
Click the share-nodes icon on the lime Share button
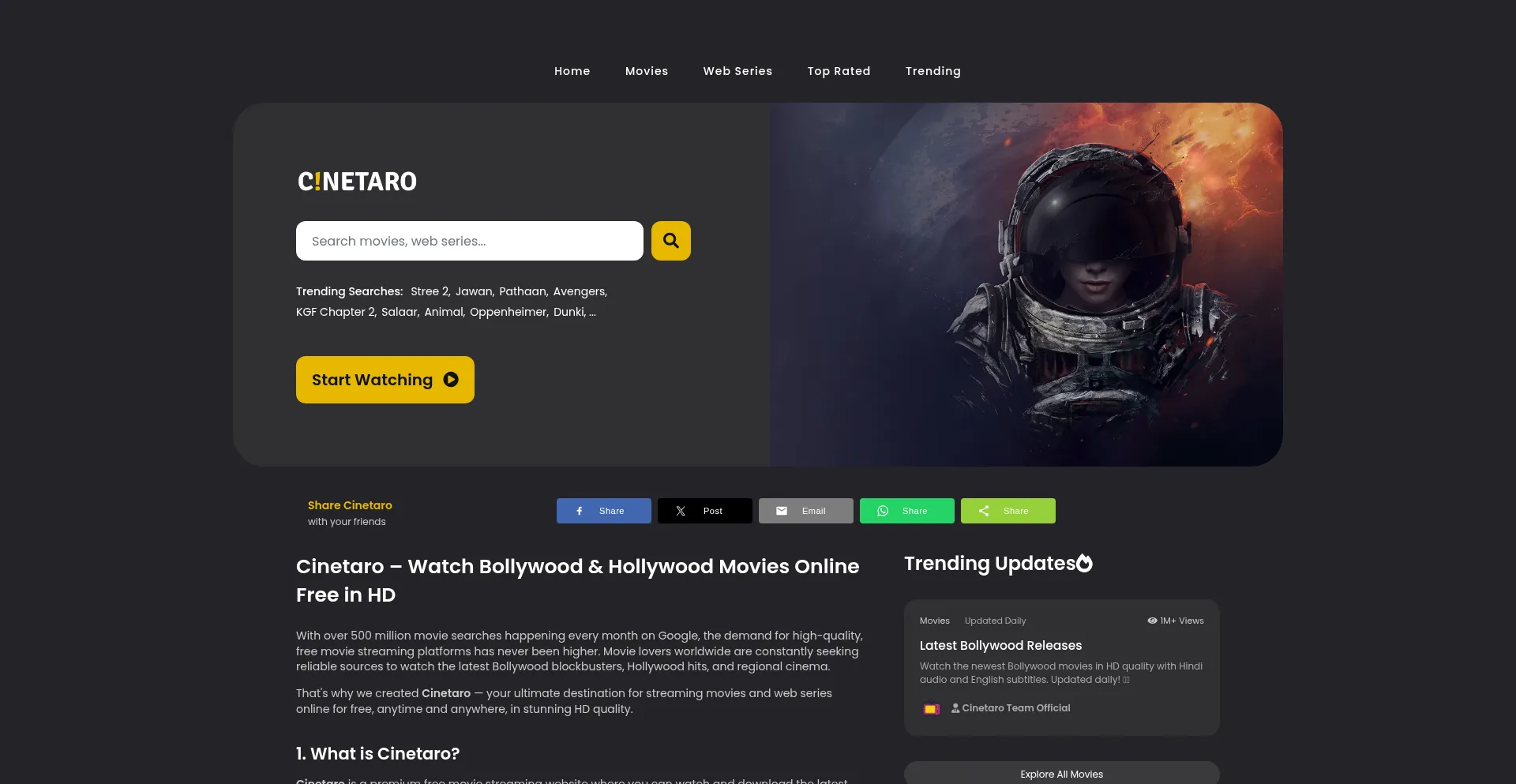pos(984,511)
